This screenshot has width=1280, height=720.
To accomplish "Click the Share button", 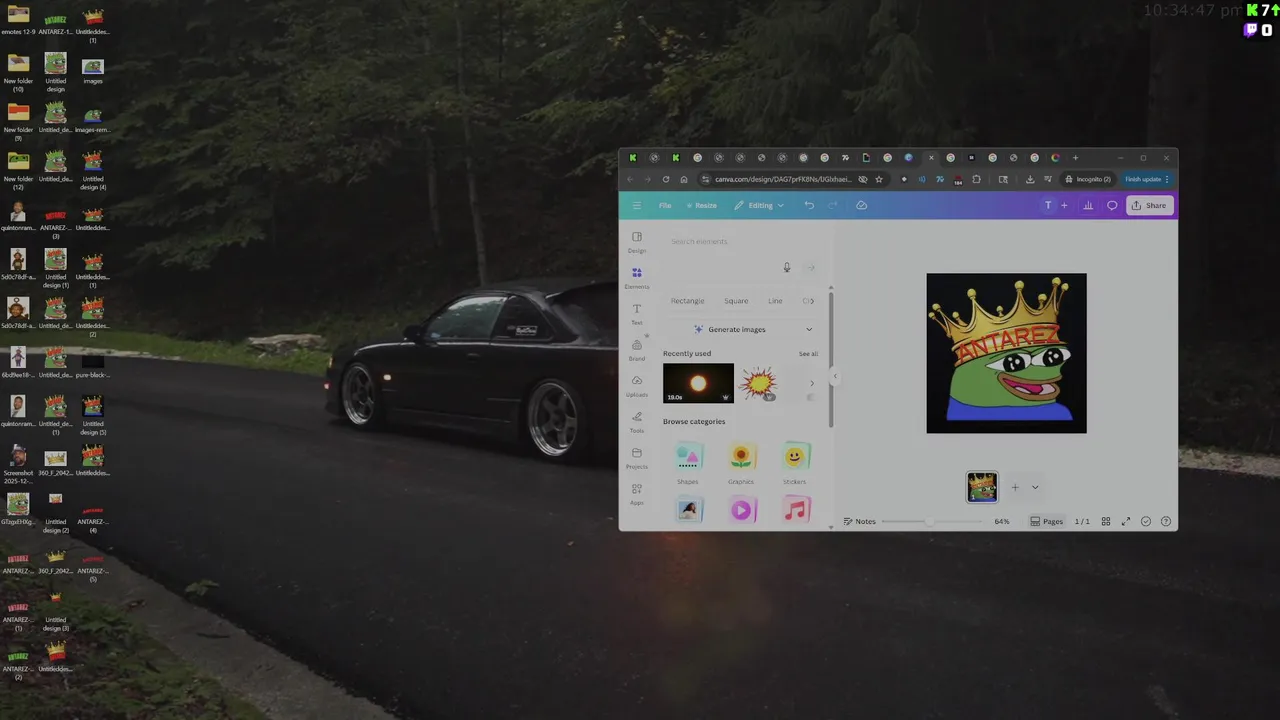I will pyautogui.click(x=1149, y=205).
